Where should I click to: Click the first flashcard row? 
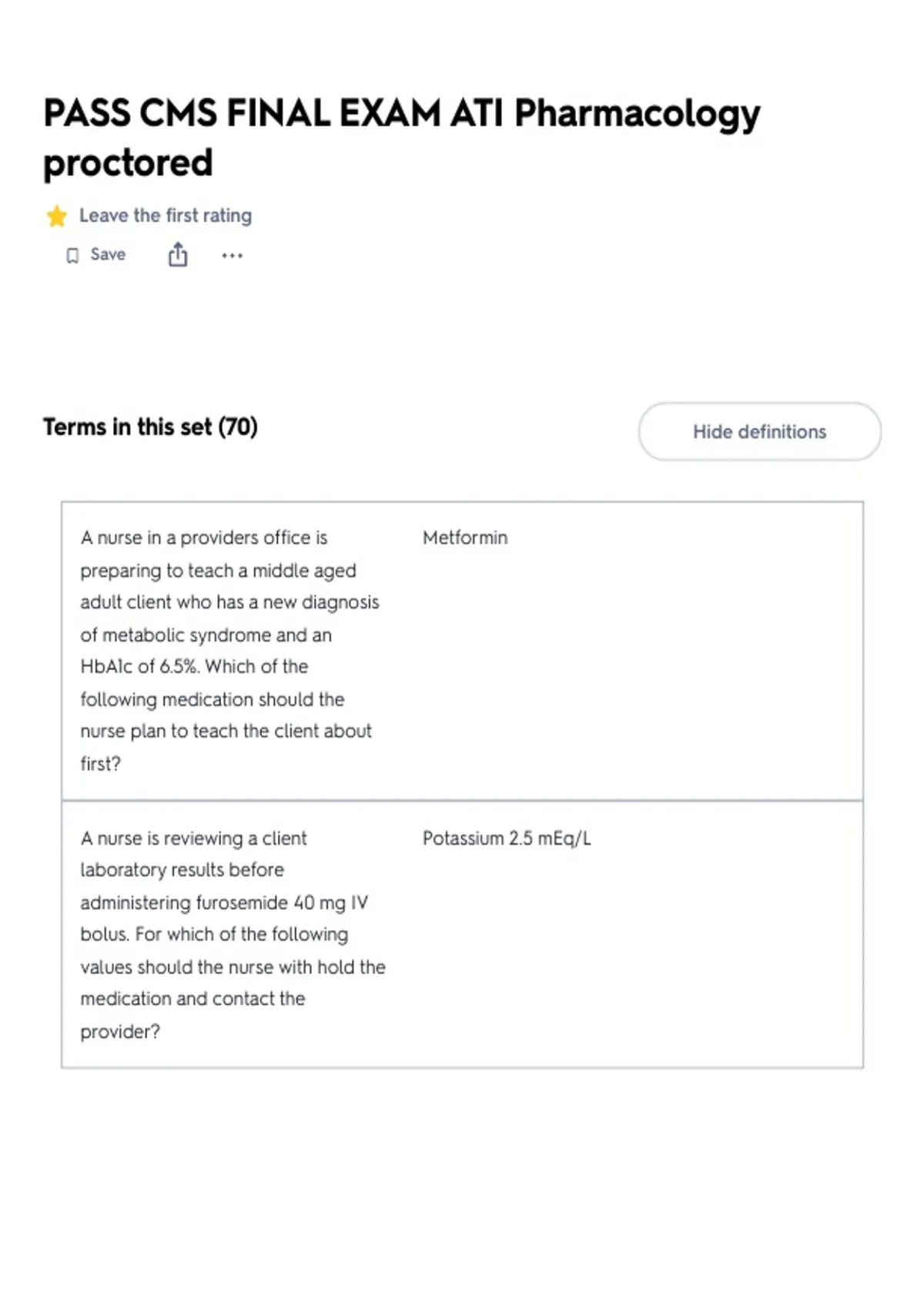(462, 651)
